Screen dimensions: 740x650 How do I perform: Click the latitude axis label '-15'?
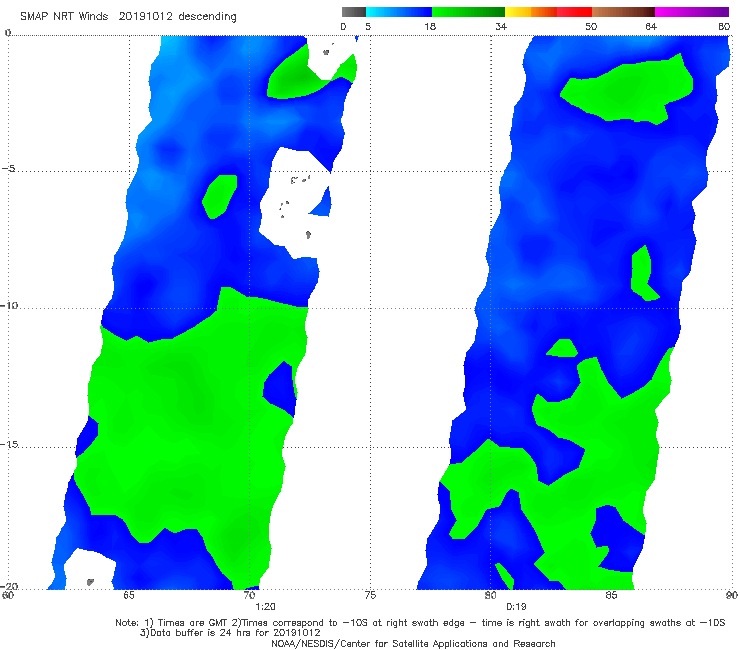tap(9, 444)
